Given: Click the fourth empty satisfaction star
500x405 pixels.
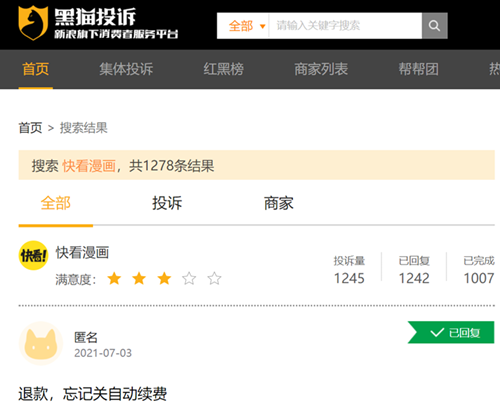Looking at the screenshot, I should pos(189,278).
